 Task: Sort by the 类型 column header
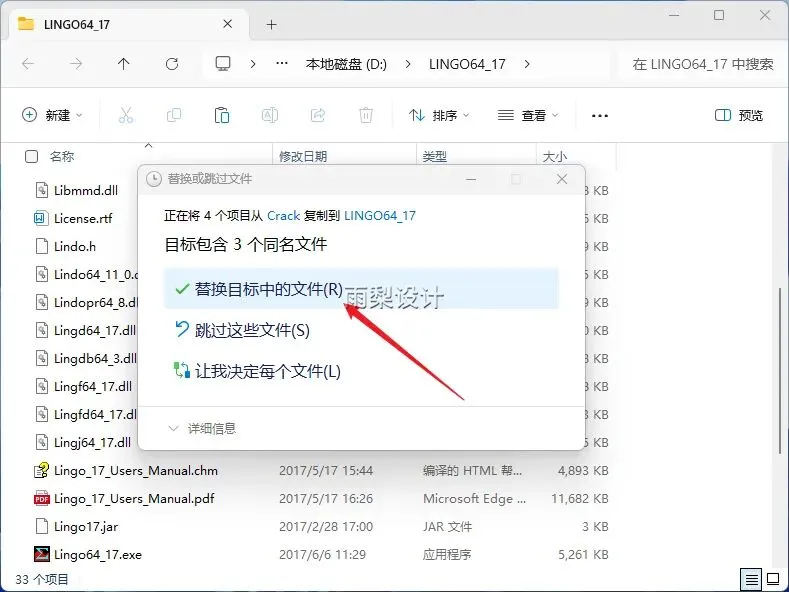click(x=434, y=157)
